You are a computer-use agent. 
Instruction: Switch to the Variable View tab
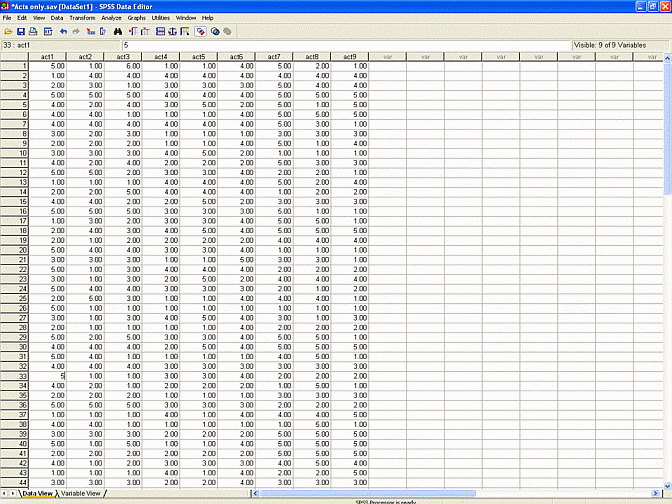coord(80,493)
